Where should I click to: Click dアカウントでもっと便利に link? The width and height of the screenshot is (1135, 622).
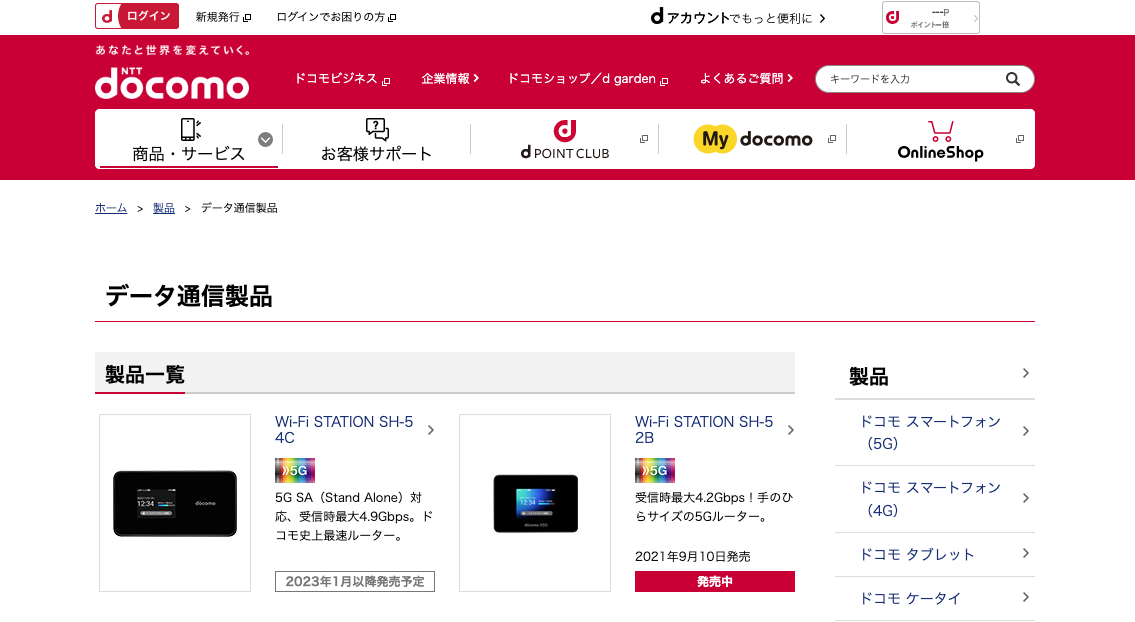738,17
